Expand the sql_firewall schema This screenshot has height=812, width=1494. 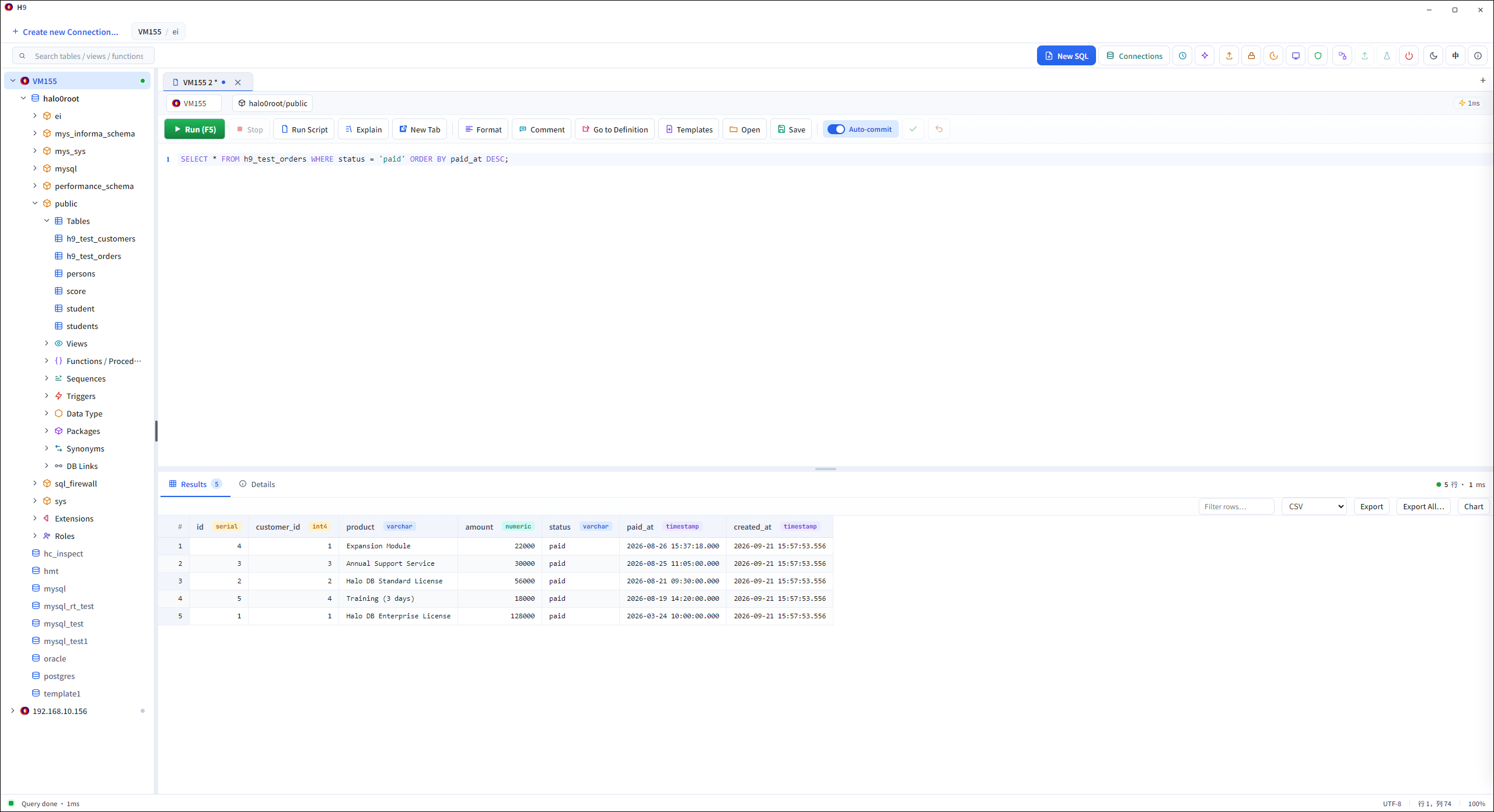pos(35,484)
